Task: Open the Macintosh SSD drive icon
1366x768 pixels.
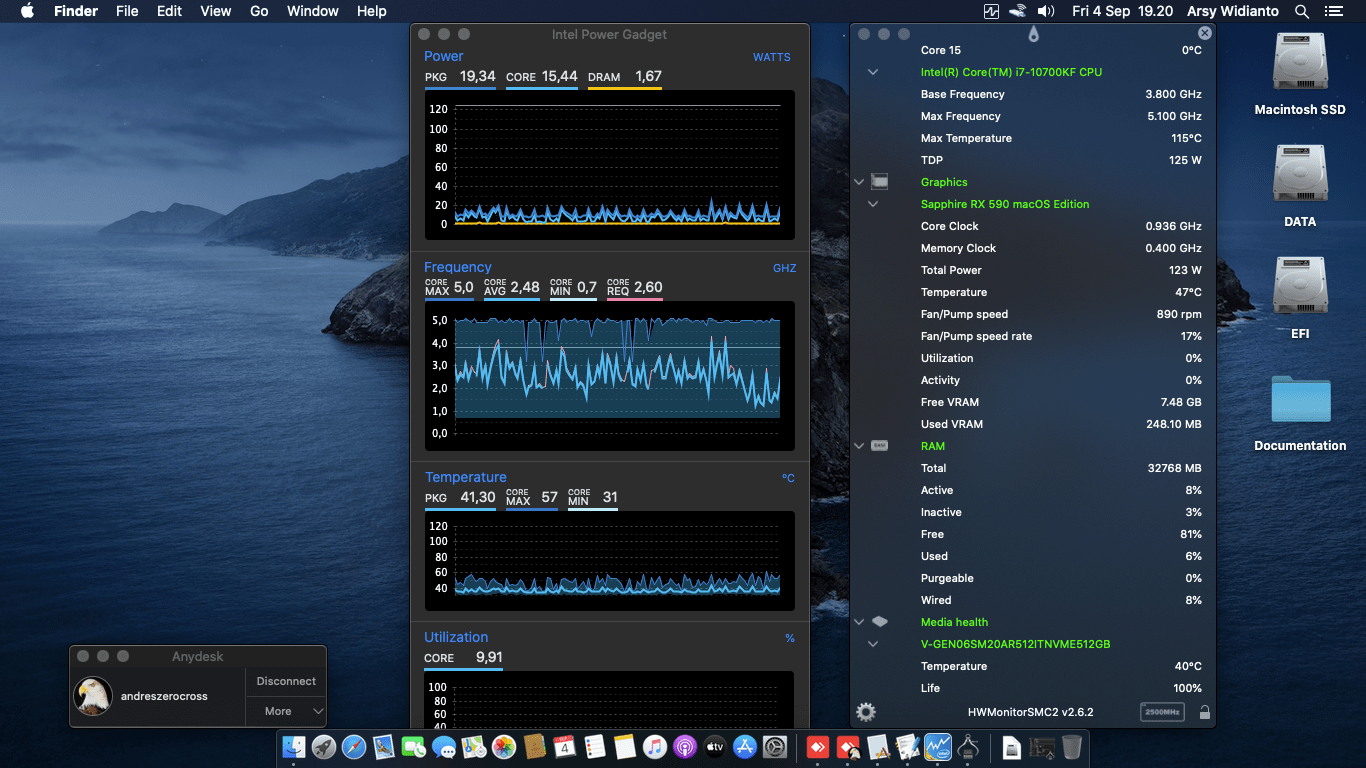Action: 1299,64
